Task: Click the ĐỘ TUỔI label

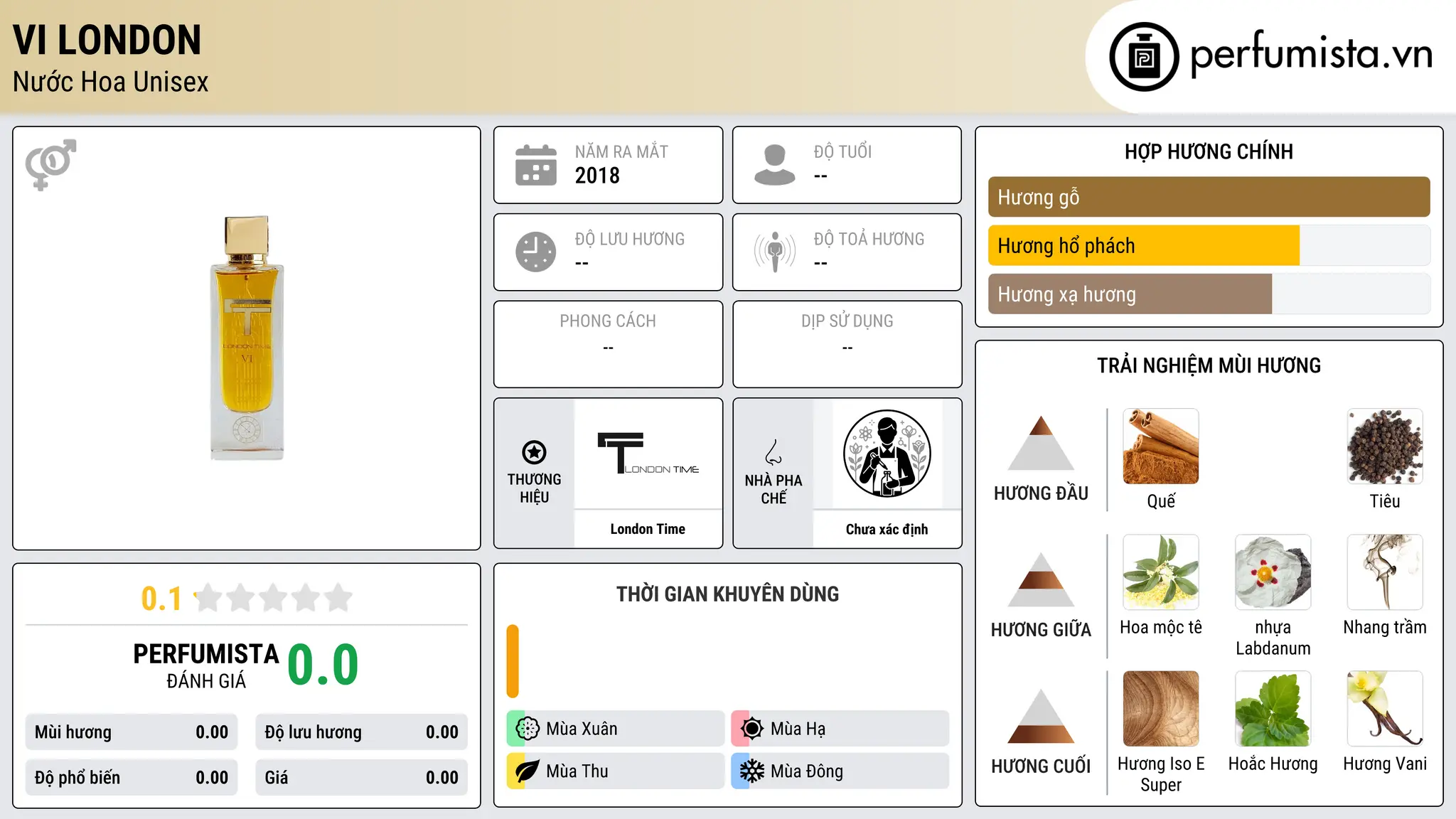Action: [842, 151]
